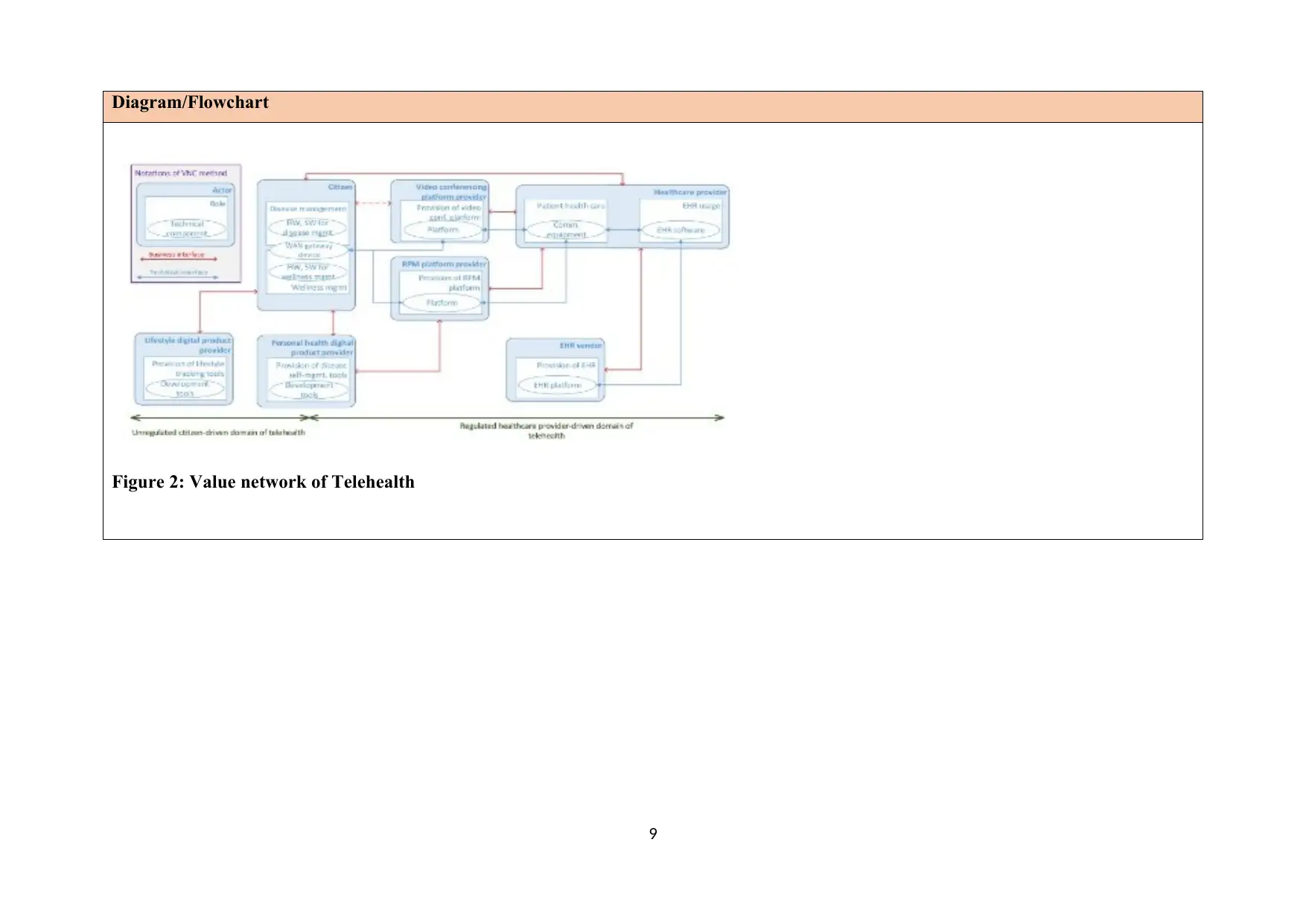1306x924 pixels.
Task: Click the "Healthcare provider" title
Action: 690,192
